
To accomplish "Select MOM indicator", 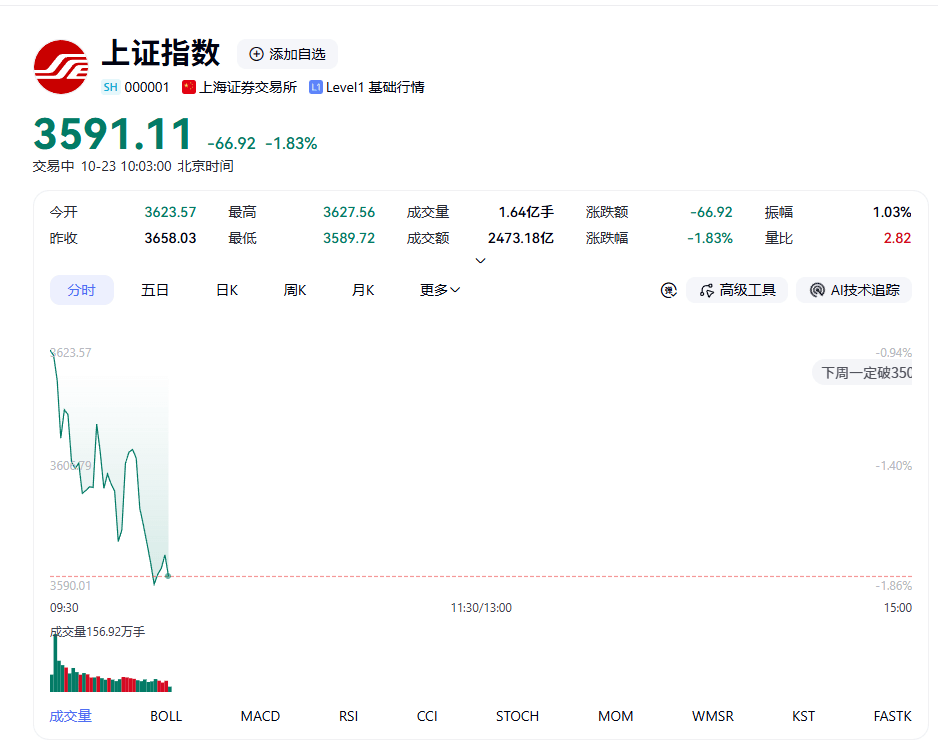I will 616,716.
